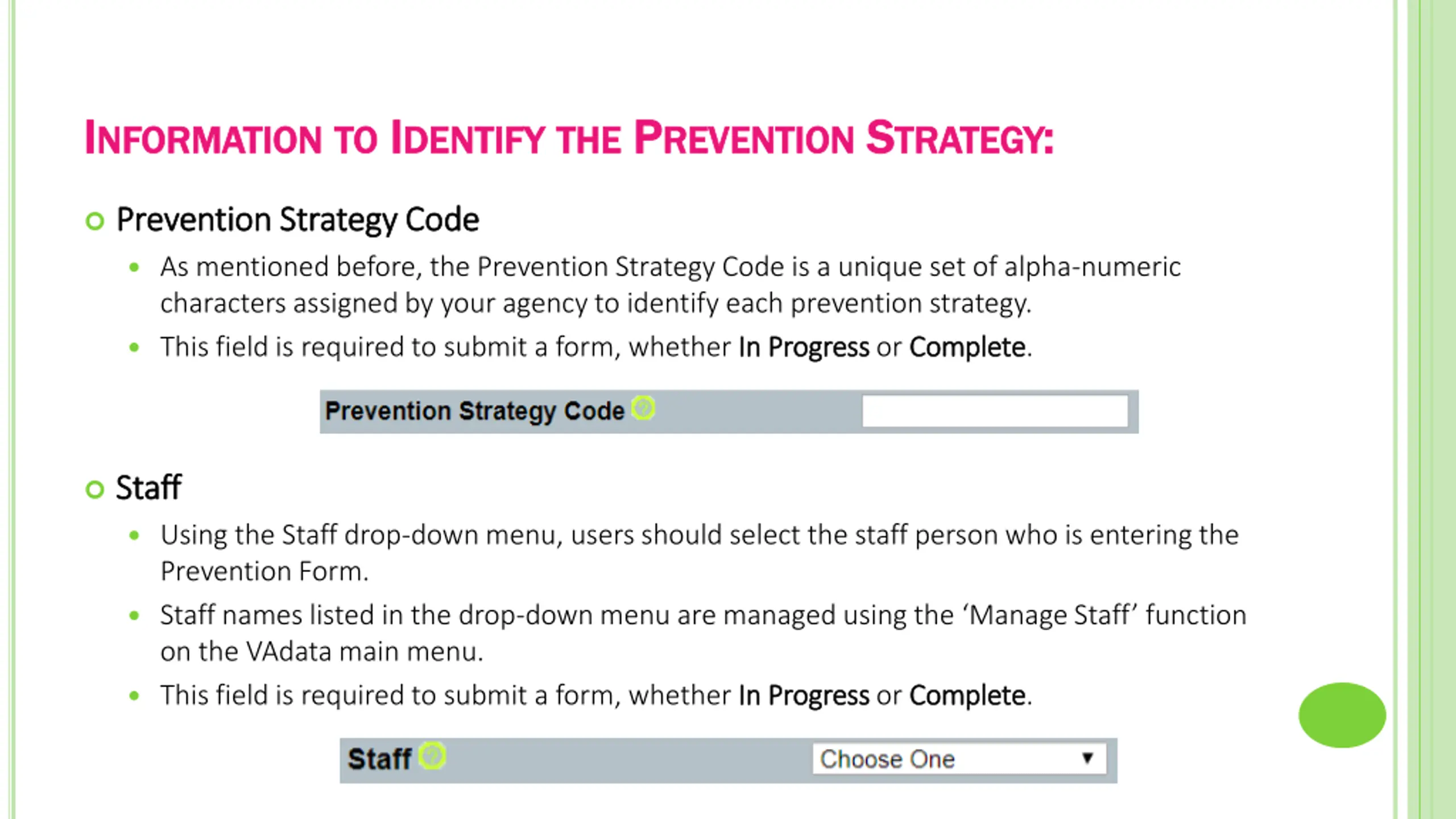Click the bold 'Prevention Strategy Code' field label
1456x819 pixels.
coord(474,411)
